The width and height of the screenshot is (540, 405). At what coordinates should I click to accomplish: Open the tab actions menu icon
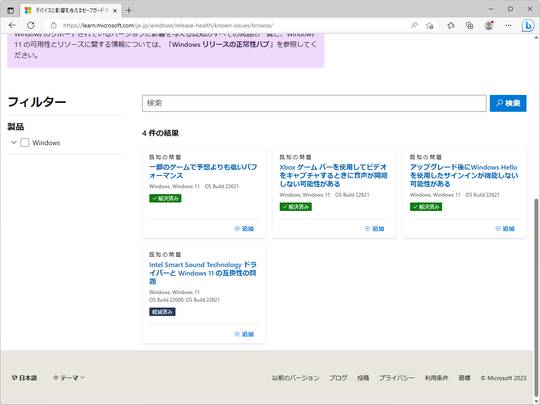(x=11, y=10)
